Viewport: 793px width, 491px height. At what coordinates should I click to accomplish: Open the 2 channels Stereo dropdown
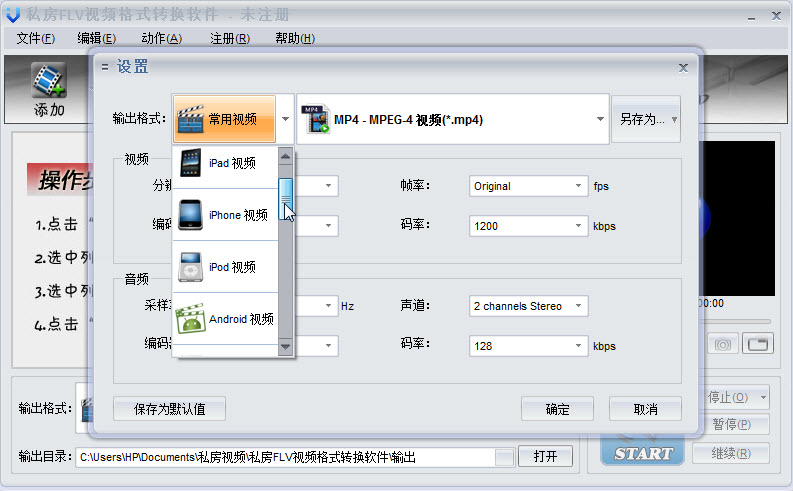click(x=578, y=305)
